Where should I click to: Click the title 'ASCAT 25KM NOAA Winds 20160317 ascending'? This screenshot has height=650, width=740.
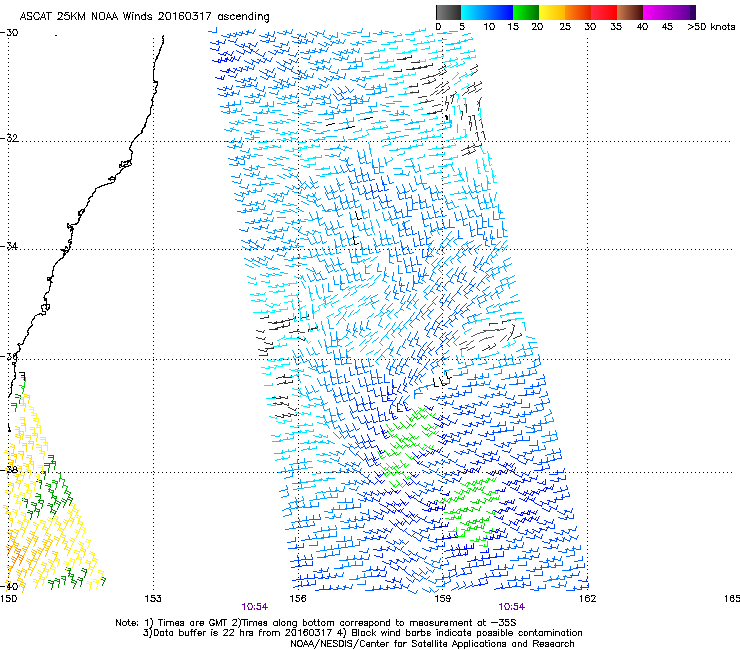click(x=144, y=17)
